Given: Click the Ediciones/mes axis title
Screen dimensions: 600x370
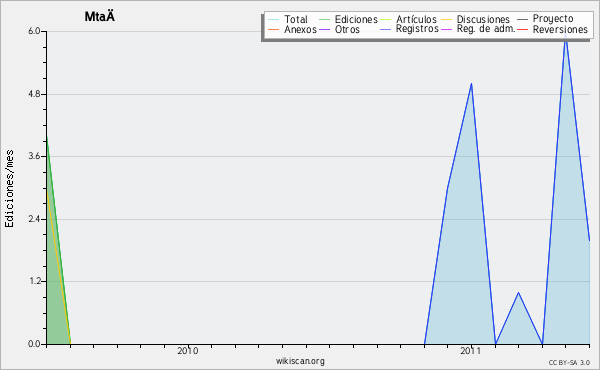Looking at the screenshot, I should [9, 189].
